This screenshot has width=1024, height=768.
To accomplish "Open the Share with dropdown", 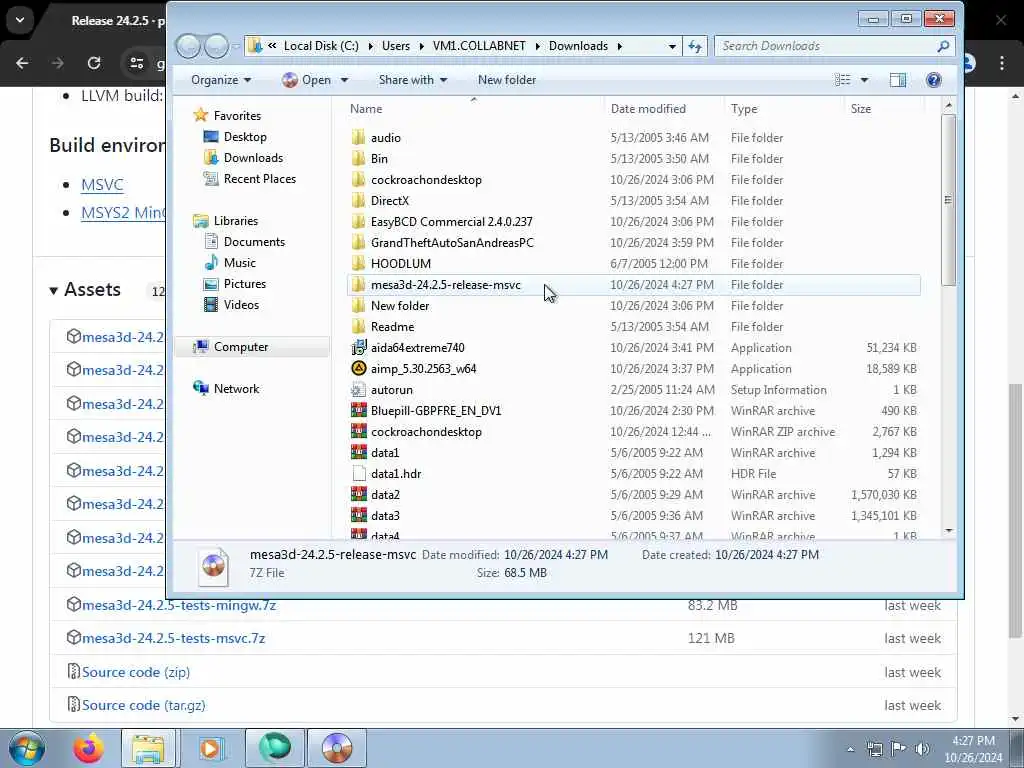I will [x=413, y=80].
